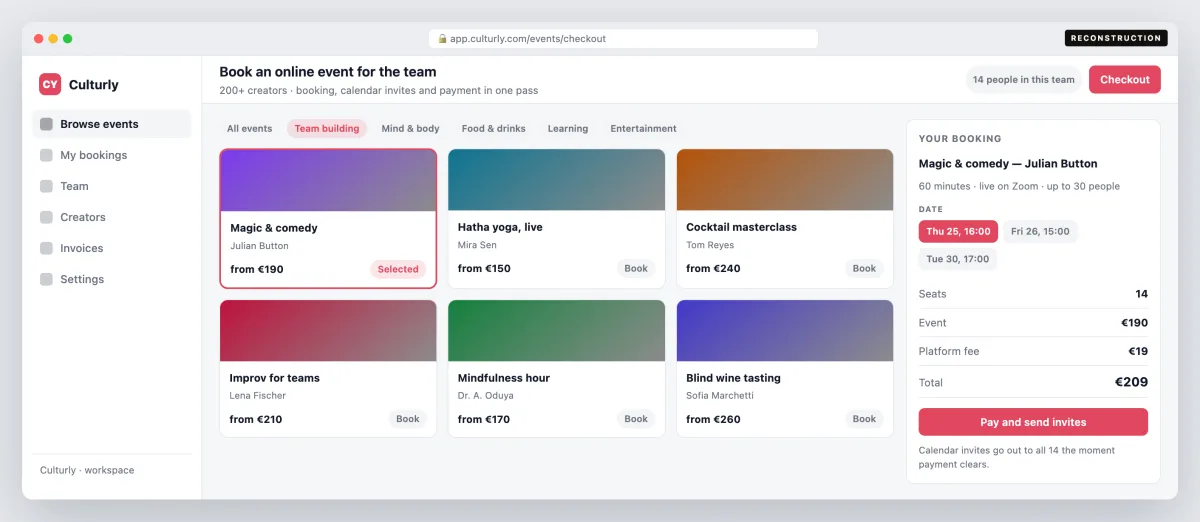1200x522 pixels.
Task: Click the Tom Reyes creator name
Action: pos(710,245)
